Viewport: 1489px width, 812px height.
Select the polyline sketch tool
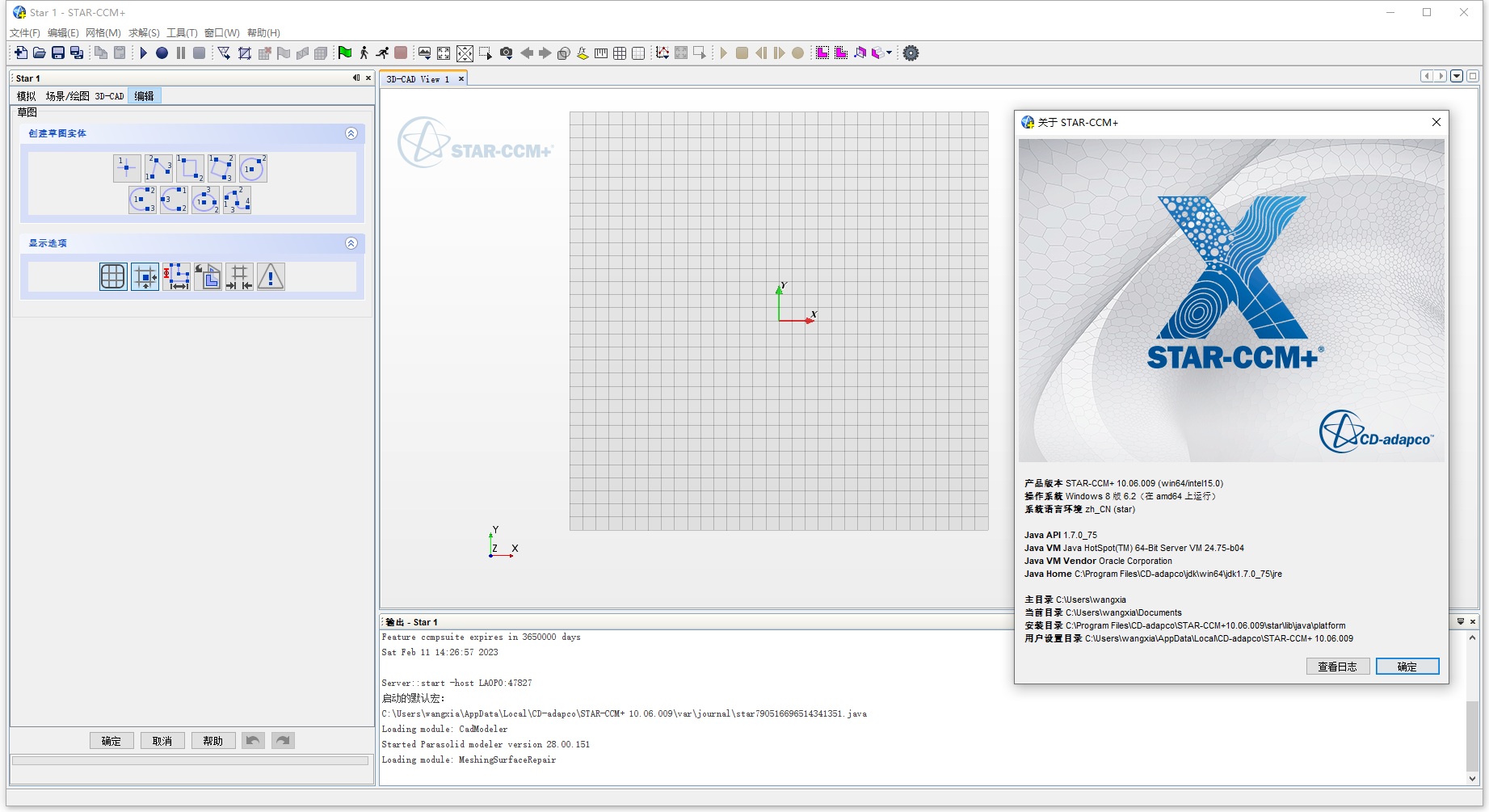(158, 168)
